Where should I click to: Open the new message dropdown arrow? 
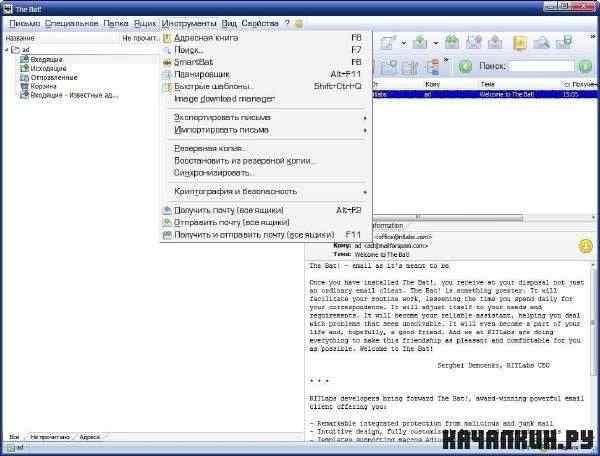pyautogui.click(x=404, y=43)
